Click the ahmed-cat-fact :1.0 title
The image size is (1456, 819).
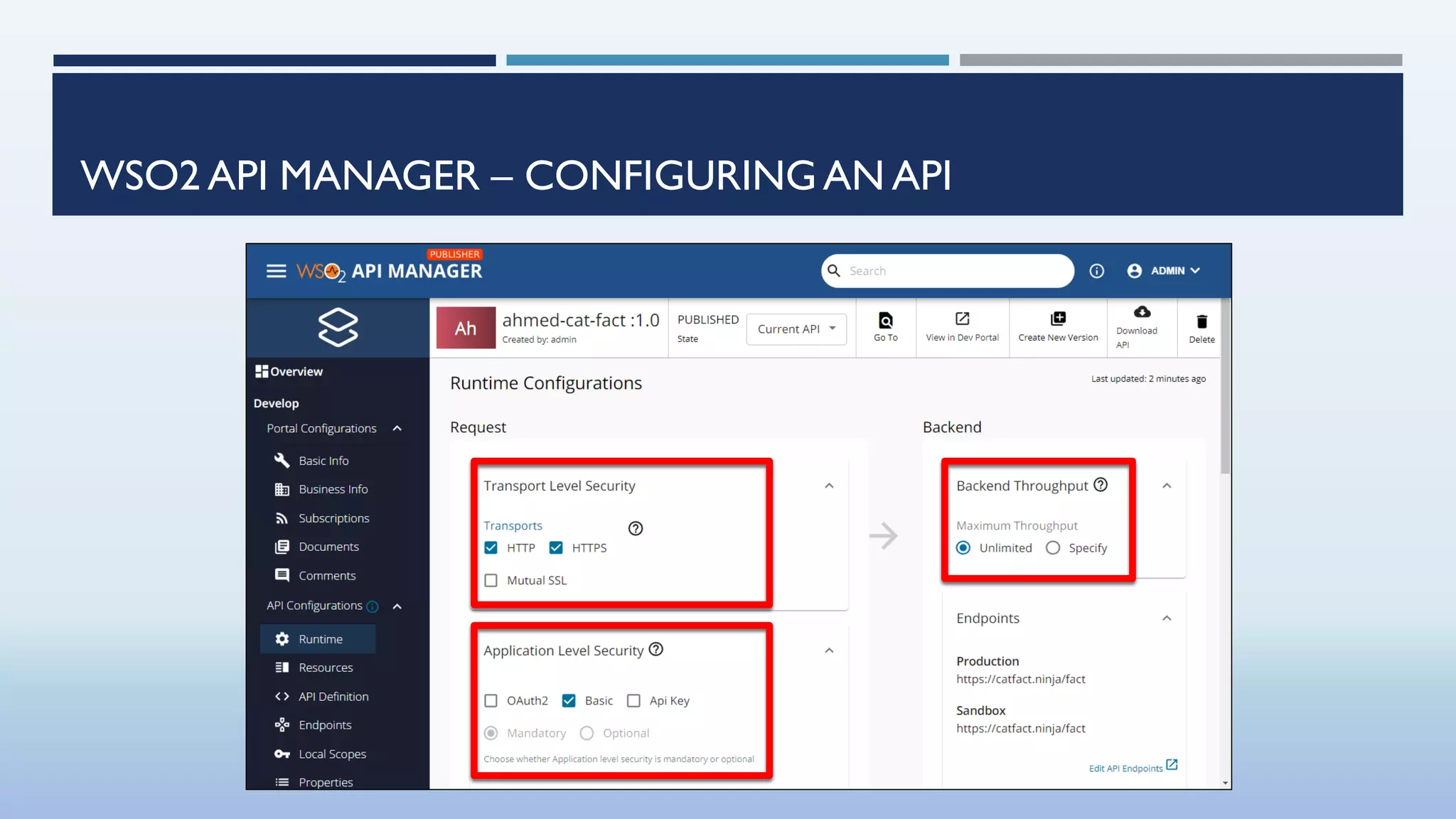[x=581, y=321]
